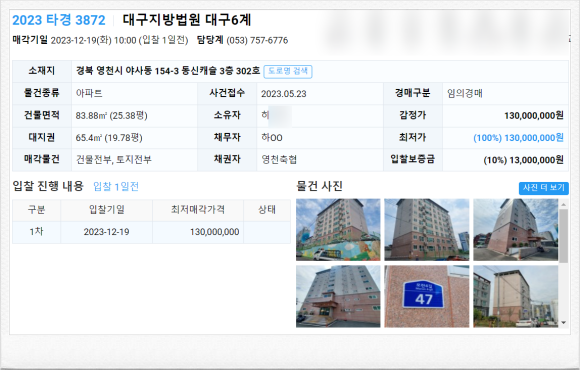Click 대지권 value 65.4㎡ (19.78평)

pos(109,138)
